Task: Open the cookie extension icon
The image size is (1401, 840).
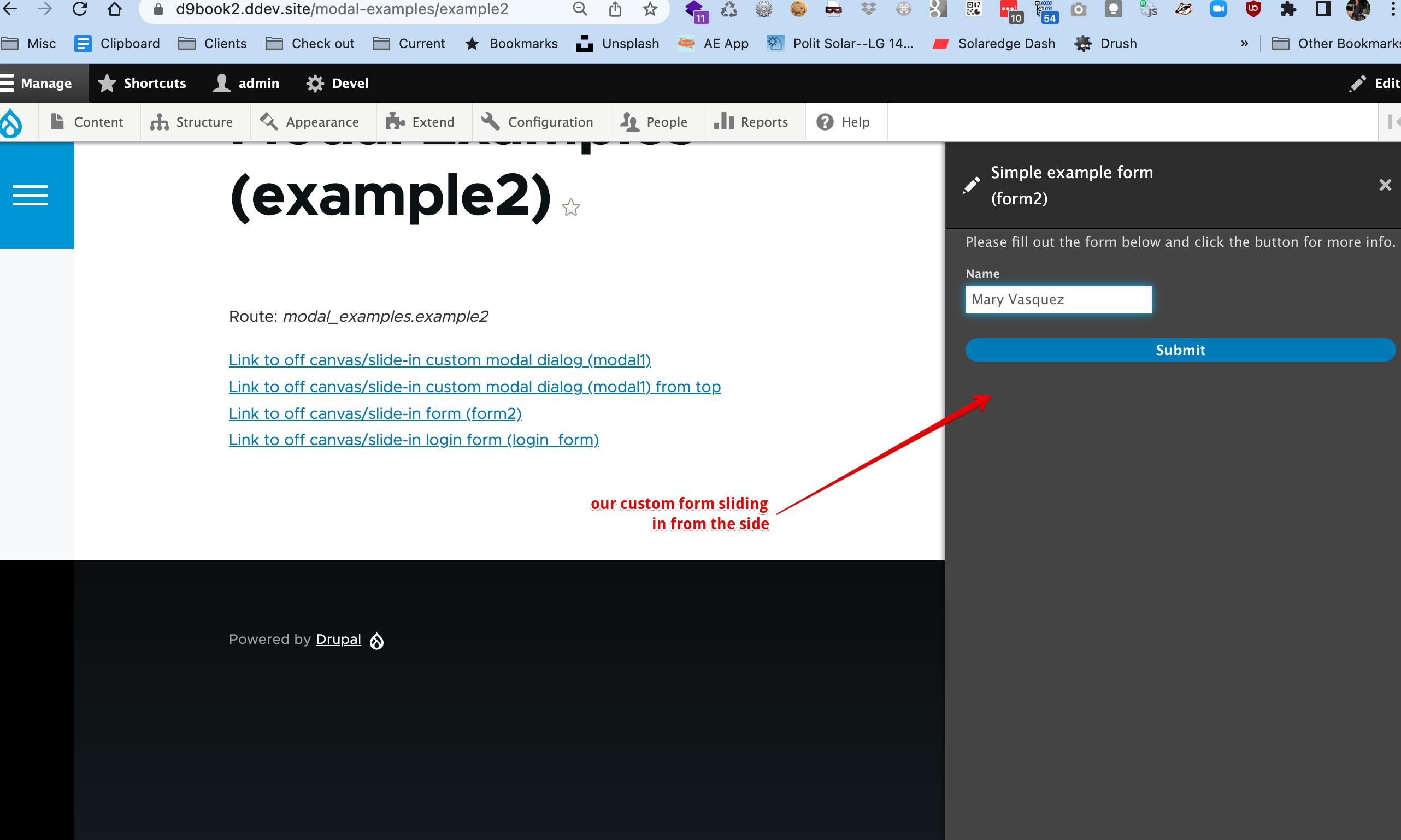Action: [x=798, y=9]
